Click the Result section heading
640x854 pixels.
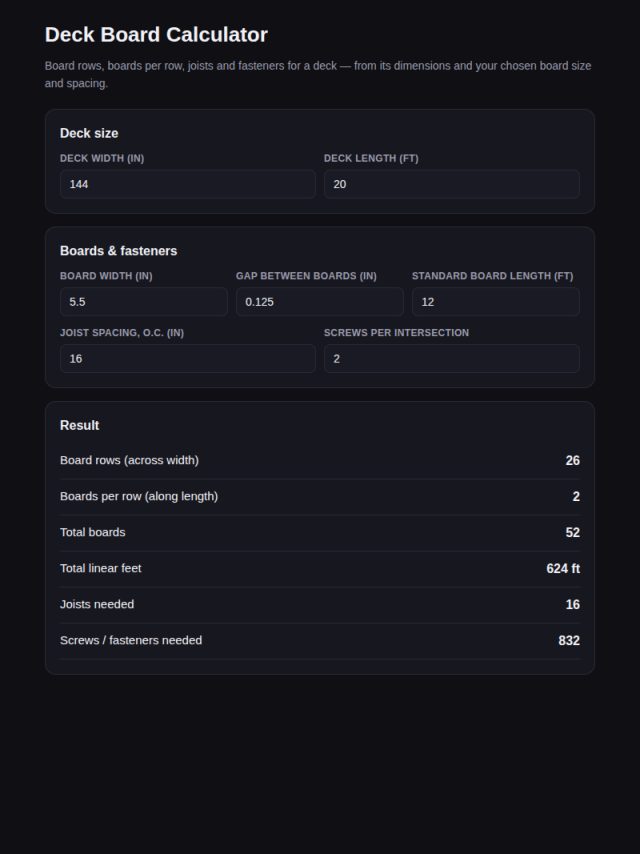coord(80,425)
